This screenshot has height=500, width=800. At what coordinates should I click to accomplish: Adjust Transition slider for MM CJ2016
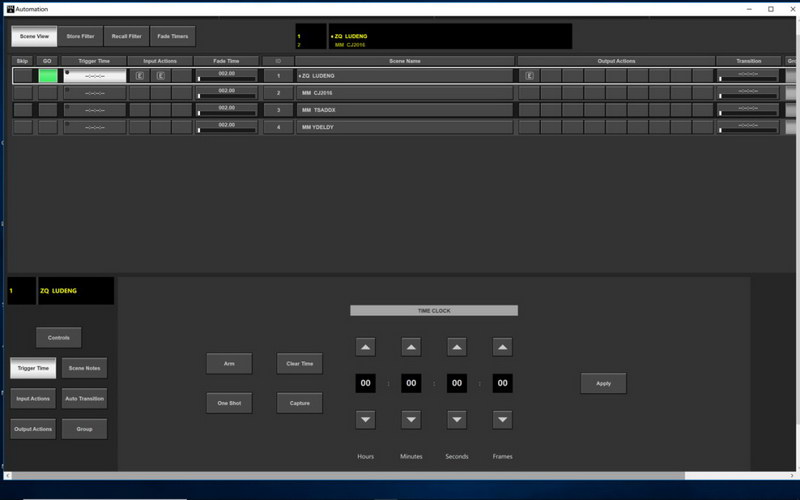[x=748, y=96]
